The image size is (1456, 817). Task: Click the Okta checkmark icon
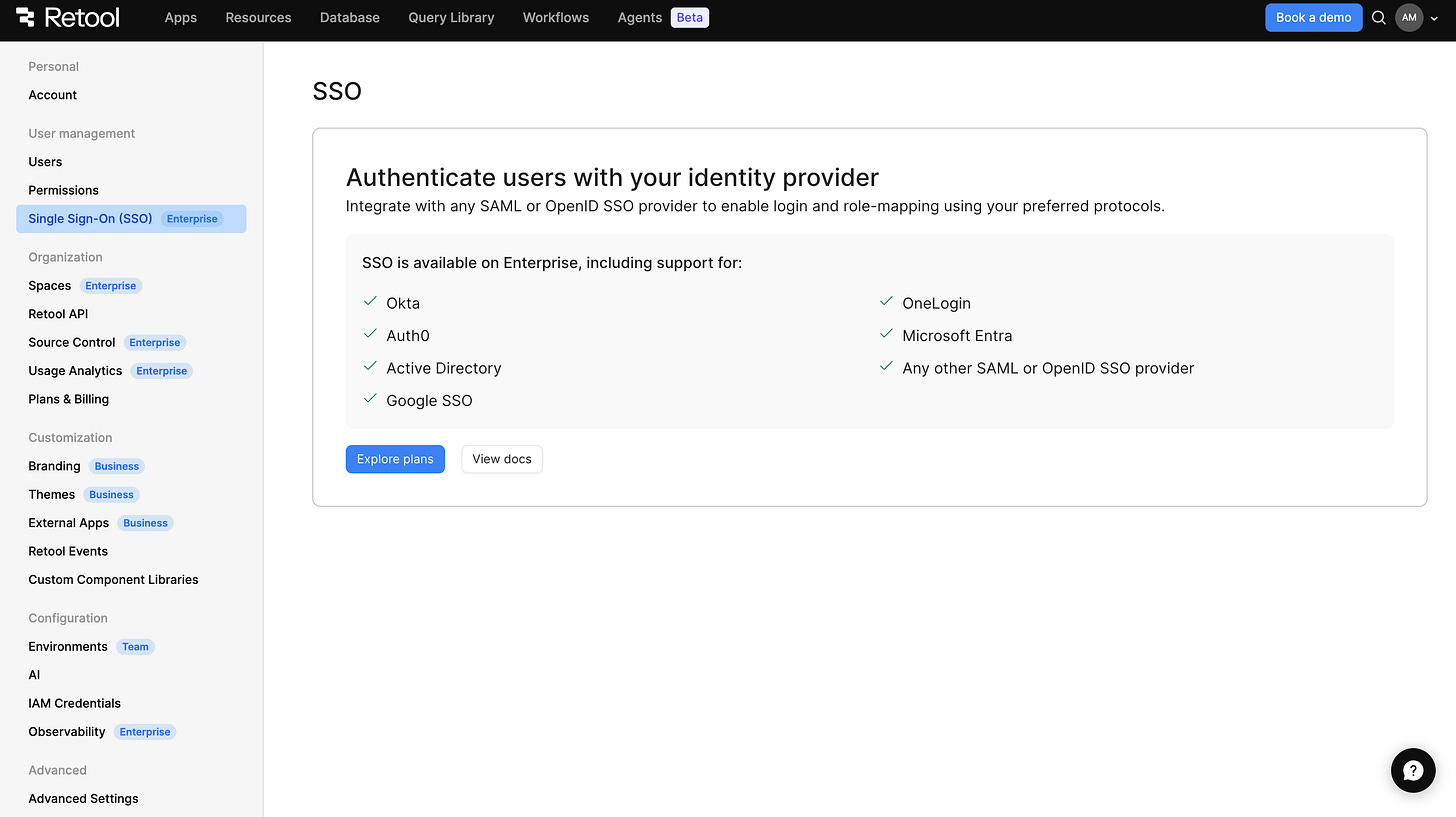370,301
